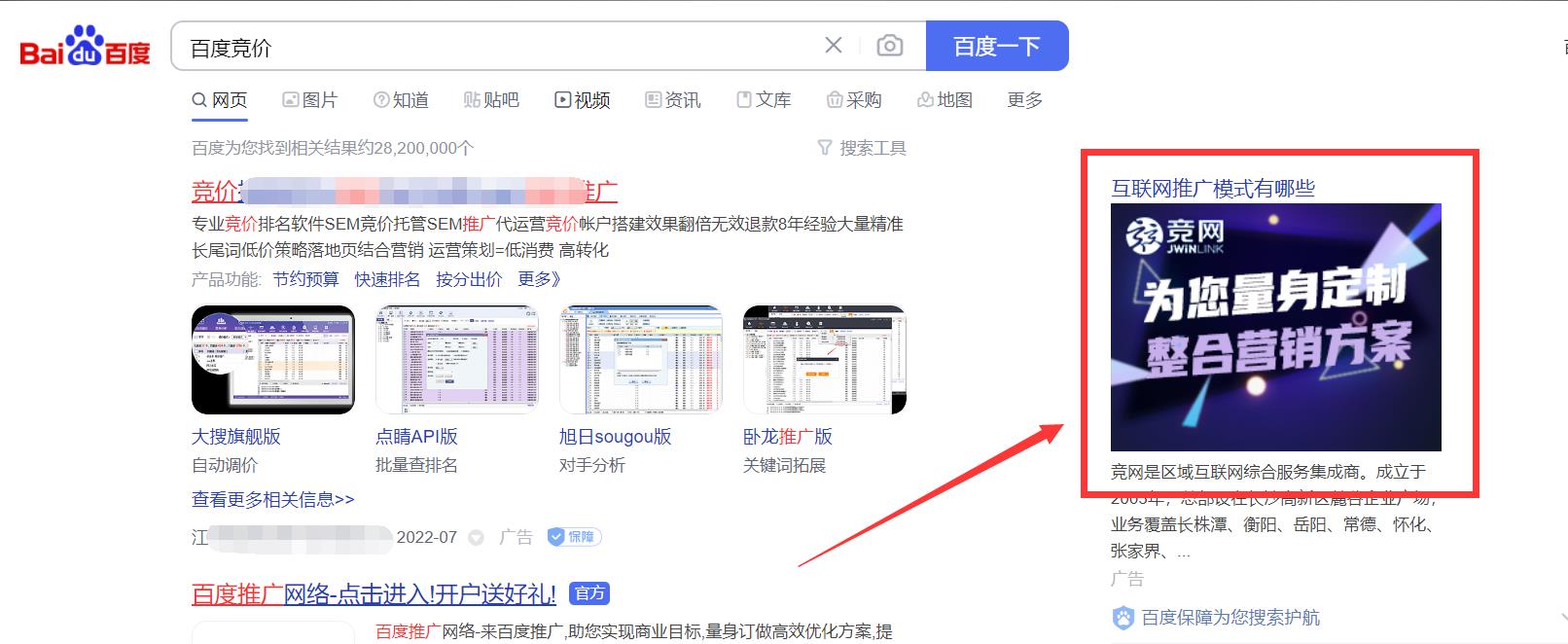Switch to the 采购 tab
1568x644 pixels.
(x=854, y=100)
